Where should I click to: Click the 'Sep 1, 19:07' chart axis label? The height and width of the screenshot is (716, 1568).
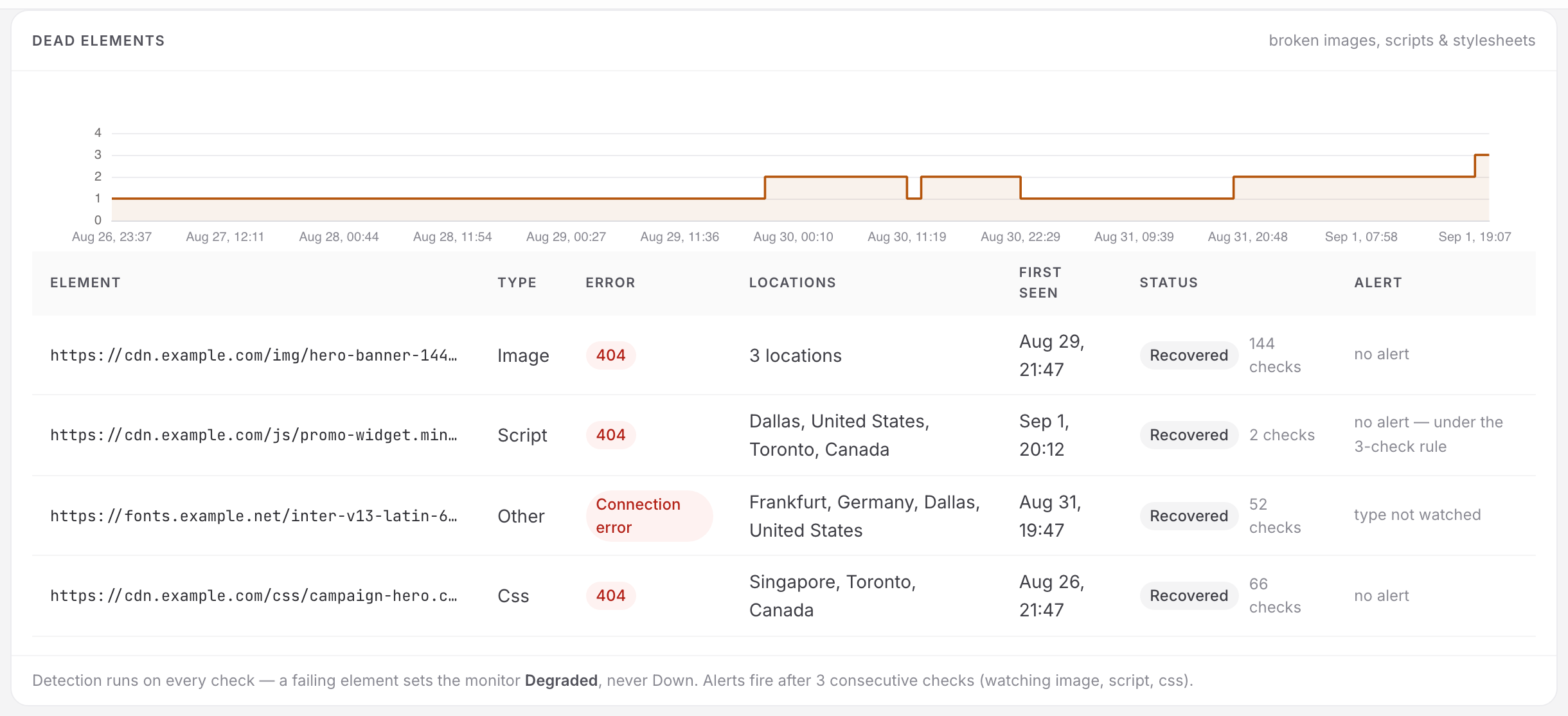point(1475,237)
